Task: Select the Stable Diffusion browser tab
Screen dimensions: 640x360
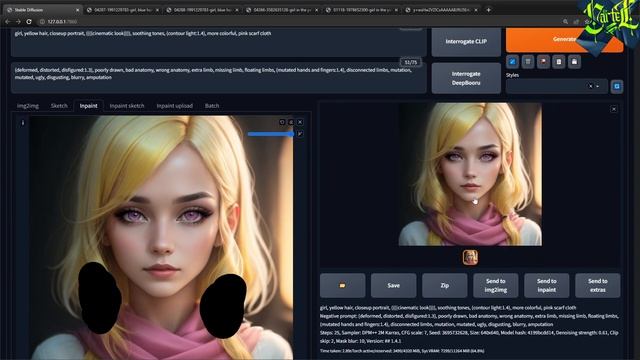Action: [42, 10]
